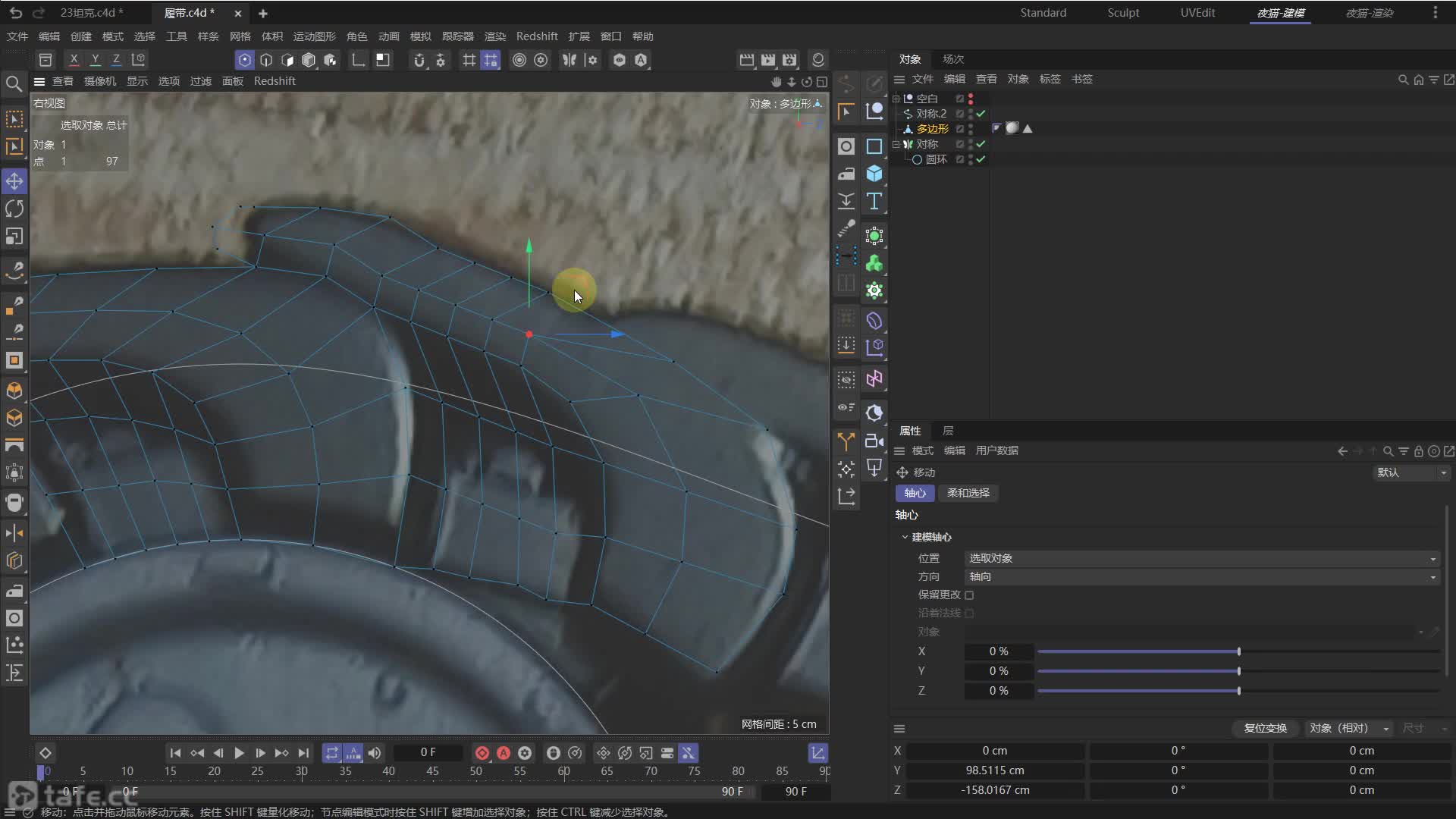Click the 轴心 tab button
Image resolution: width=1456 pixels, height=819 pixels.
(915, 493)
